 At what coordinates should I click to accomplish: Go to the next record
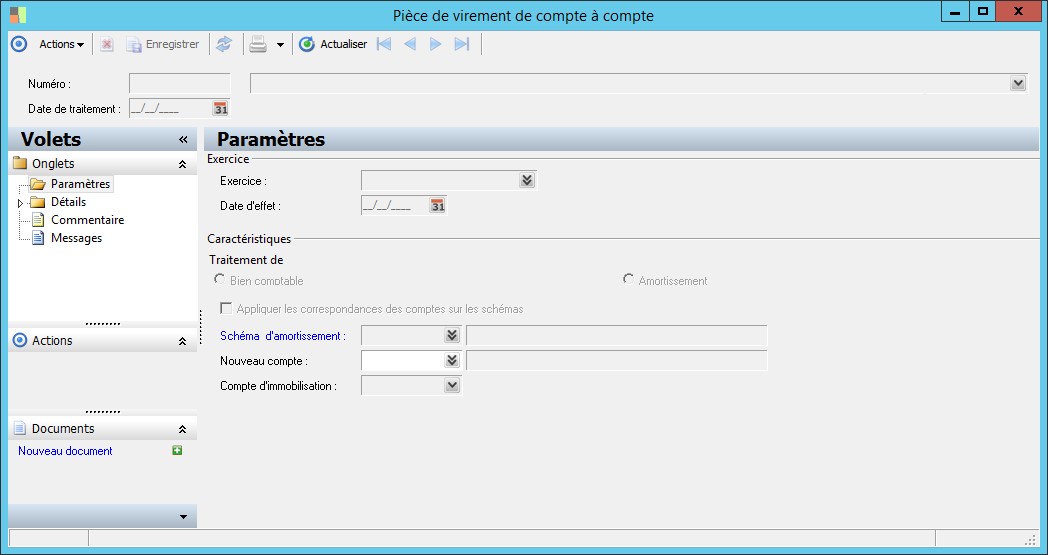click(x=436, y=44)
